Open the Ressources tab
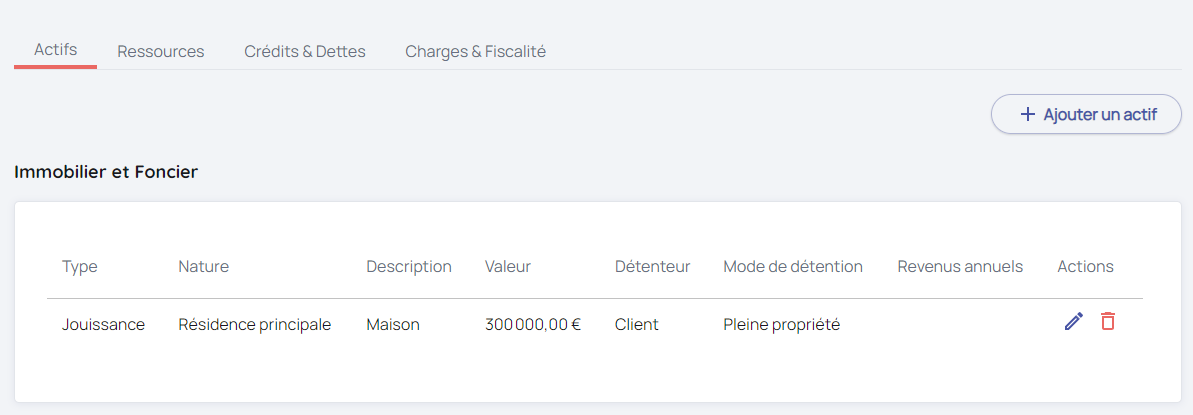1193x415 pixels. tap(161, 51)
